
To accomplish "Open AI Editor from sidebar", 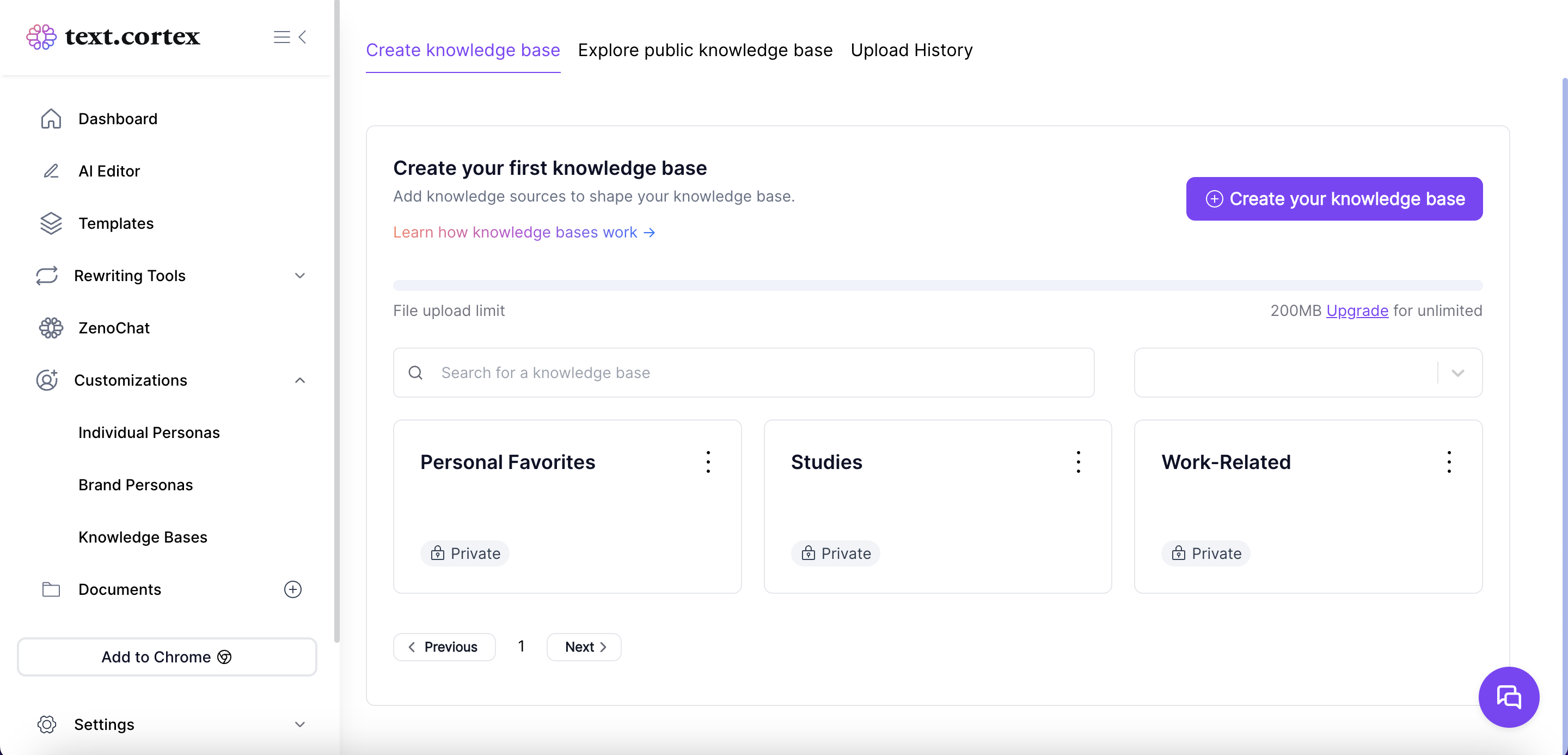I will 109,171.
